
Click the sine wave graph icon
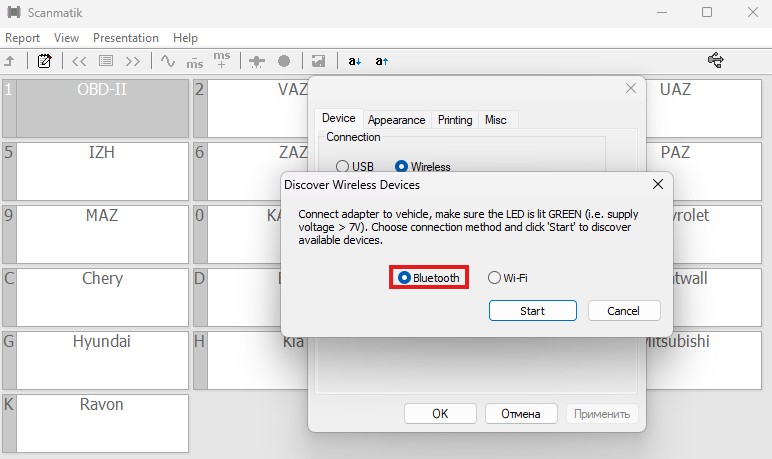pyautogui.click(x=168, y=61)
